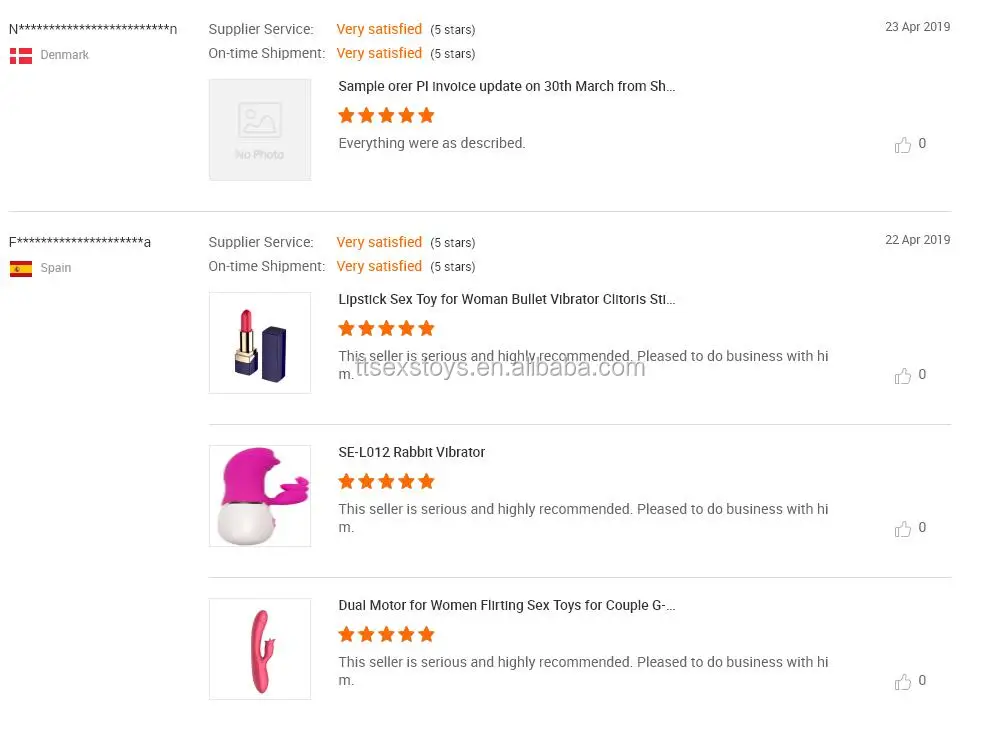Open the Dual Motor for Women title
Image resolution: width=999 pixels, height=736 pixels.
506,606
